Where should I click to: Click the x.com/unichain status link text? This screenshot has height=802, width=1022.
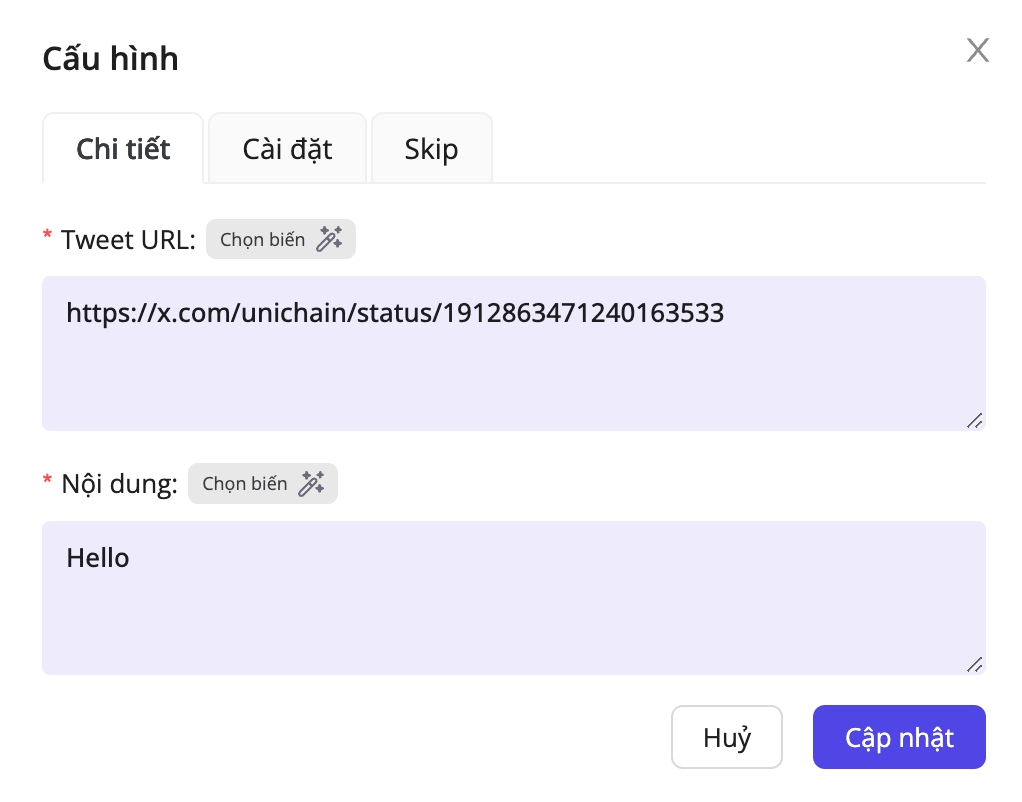(395, 314)
